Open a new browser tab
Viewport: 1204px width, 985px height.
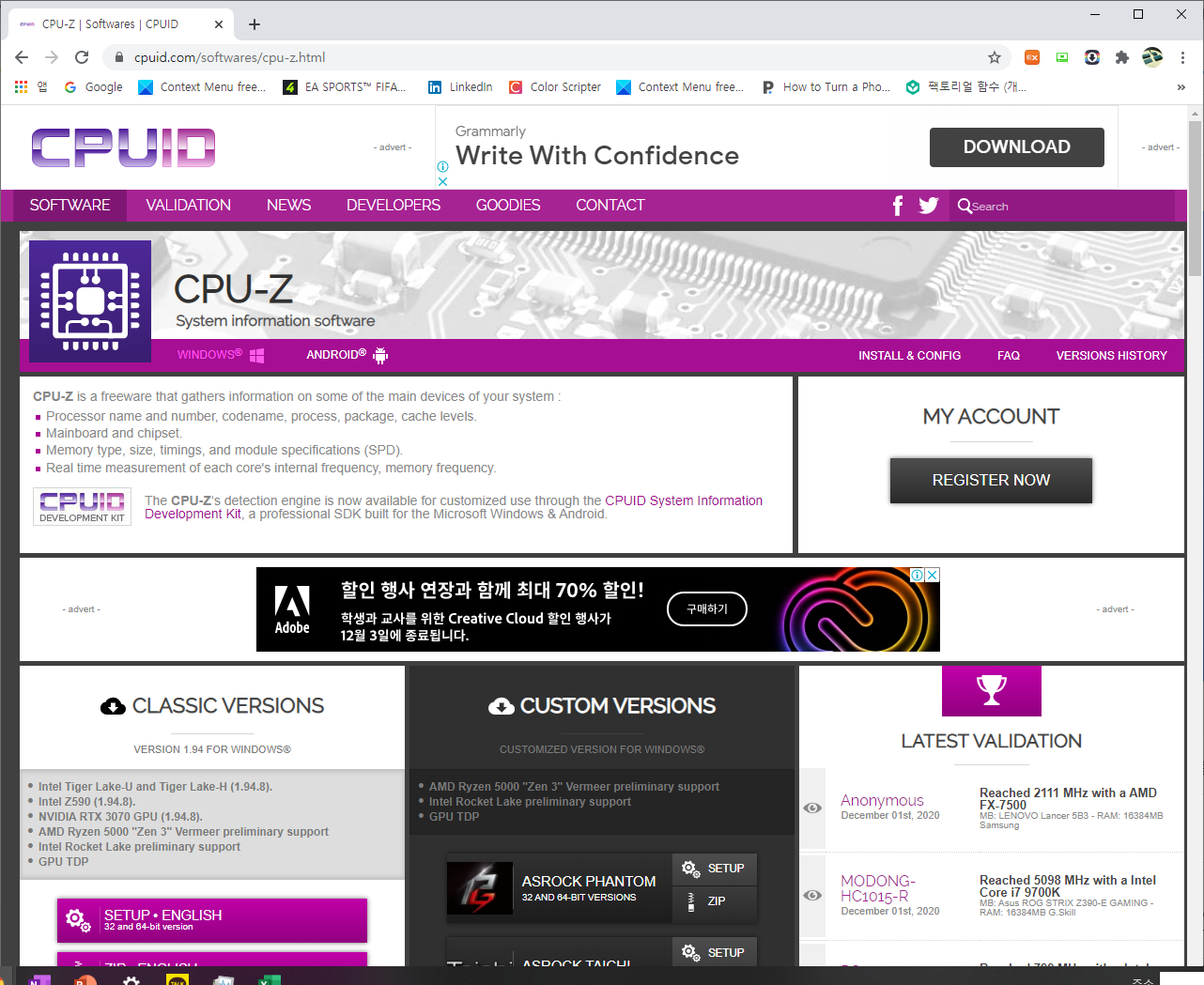point(255,24)
